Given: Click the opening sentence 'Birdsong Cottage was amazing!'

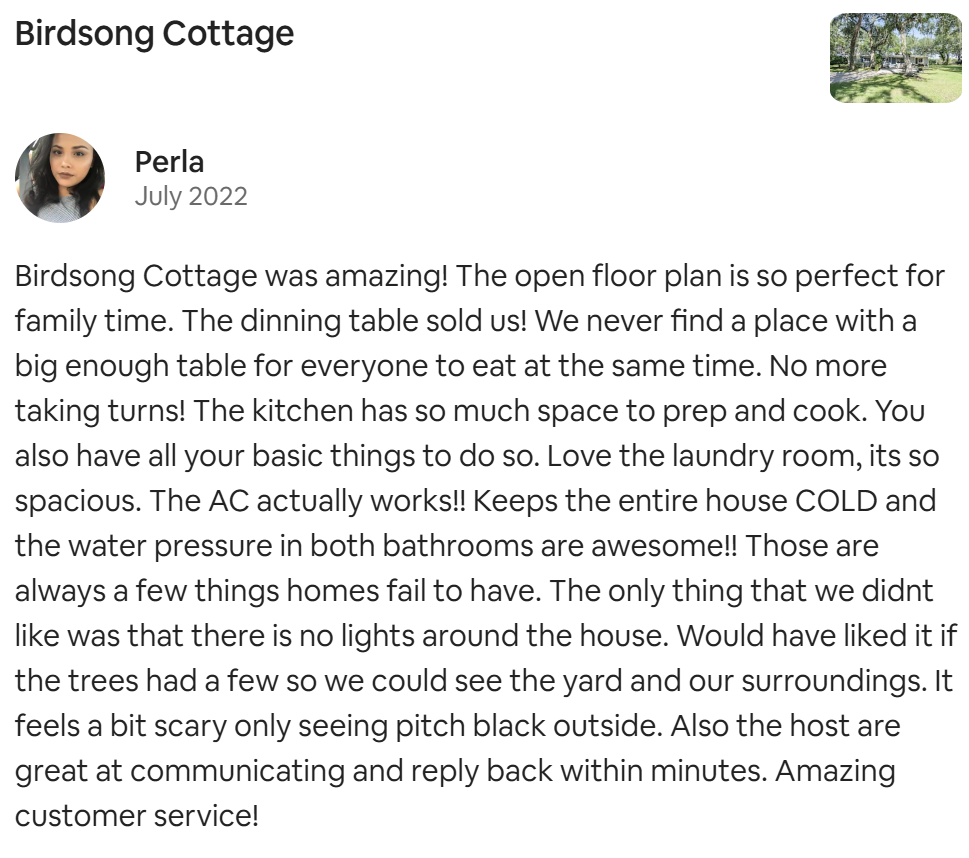Looking at the screenshot, I should (x=231, y=276).
